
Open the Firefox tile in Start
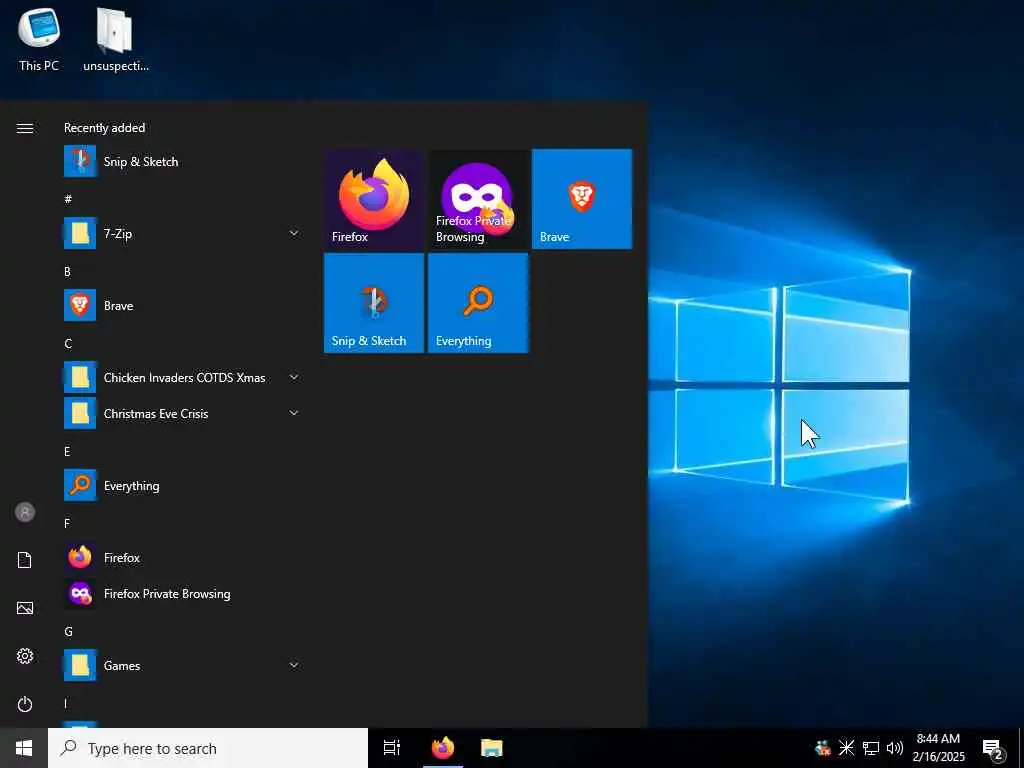click(374, 199)
